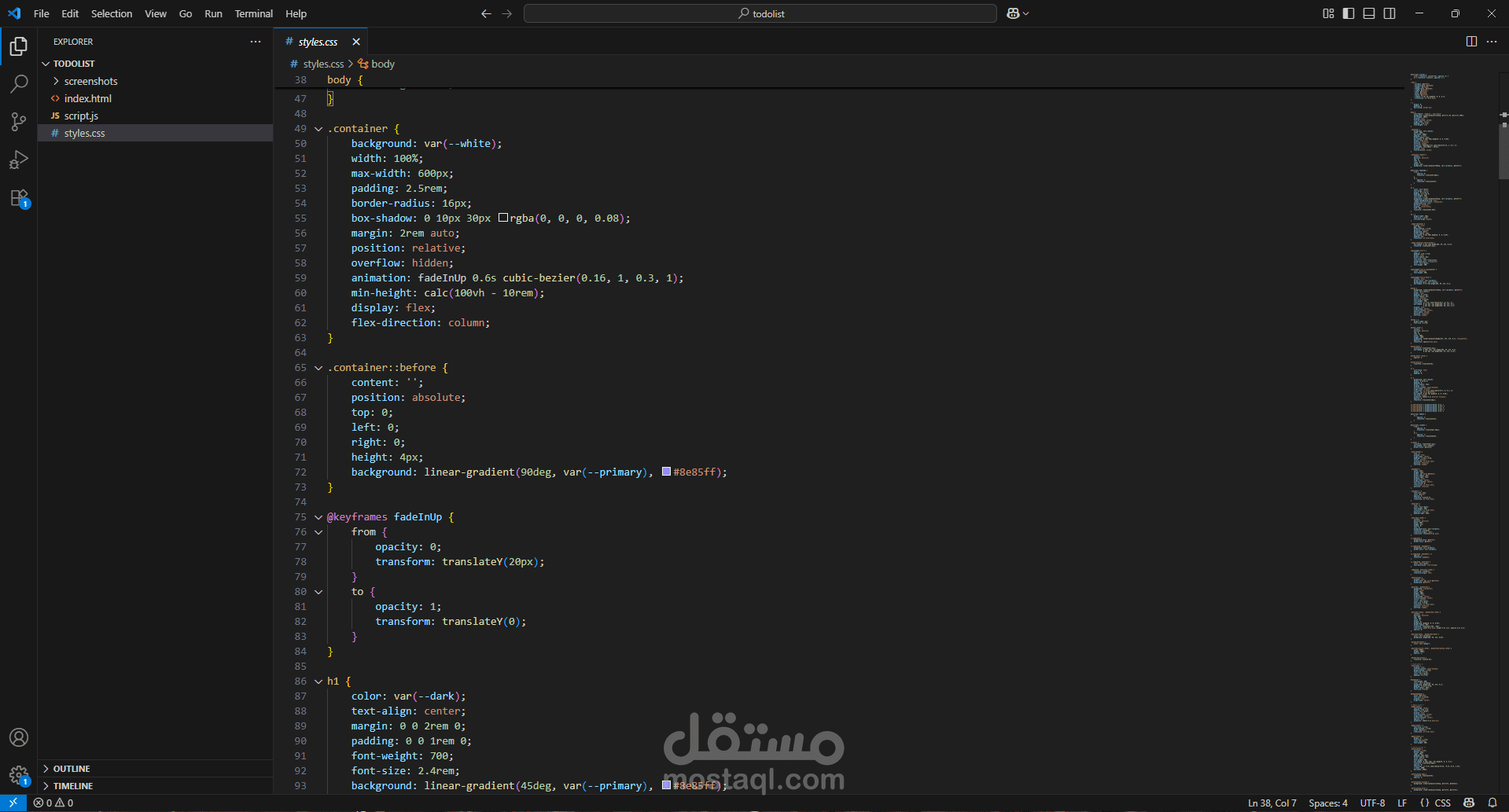Change encoding via UTF-8
Screen dimensions: 1509x812
[1372, 803]
